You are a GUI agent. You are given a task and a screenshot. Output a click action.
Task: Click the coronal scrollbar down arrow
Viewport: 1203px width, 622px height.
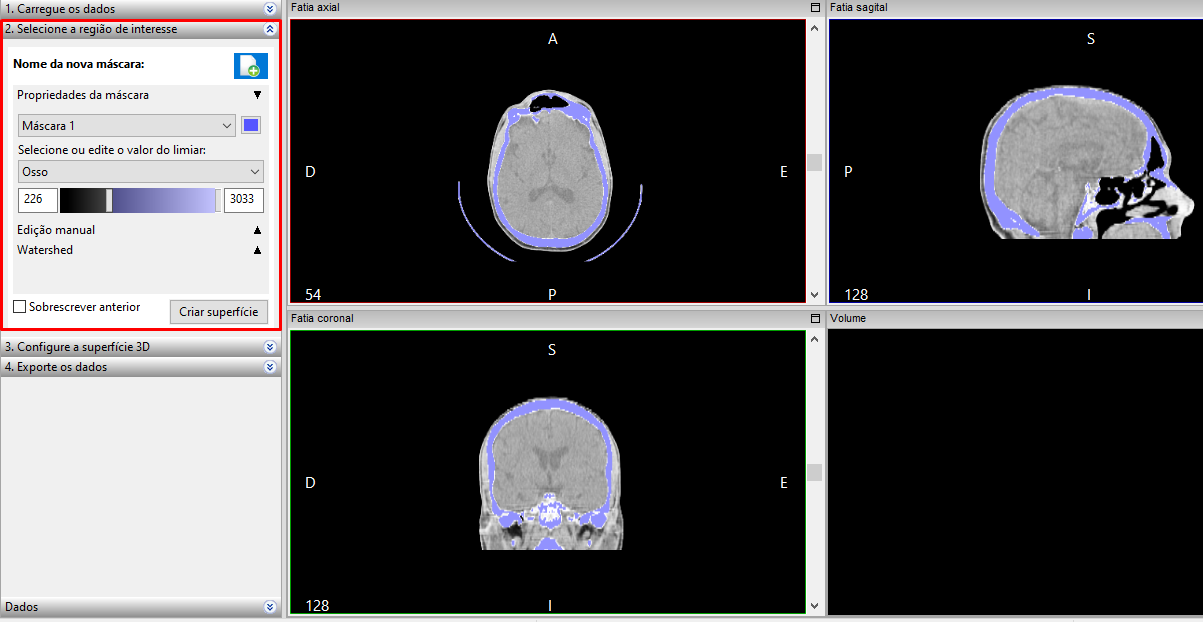click(815, 607)
